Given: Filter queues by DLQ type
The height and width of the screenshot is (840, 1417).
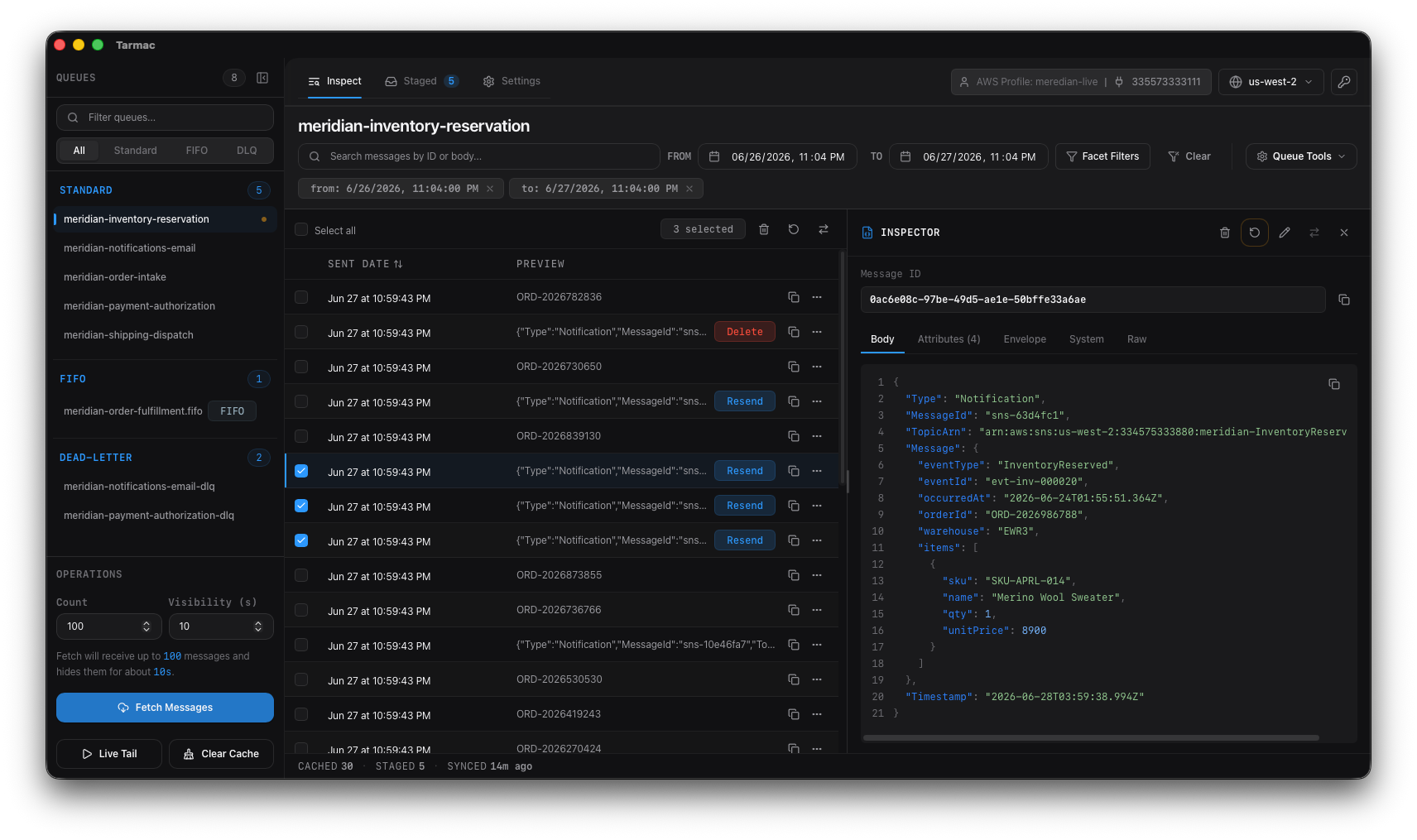Looking at the screenshot, I should click(x=247, y=151).
